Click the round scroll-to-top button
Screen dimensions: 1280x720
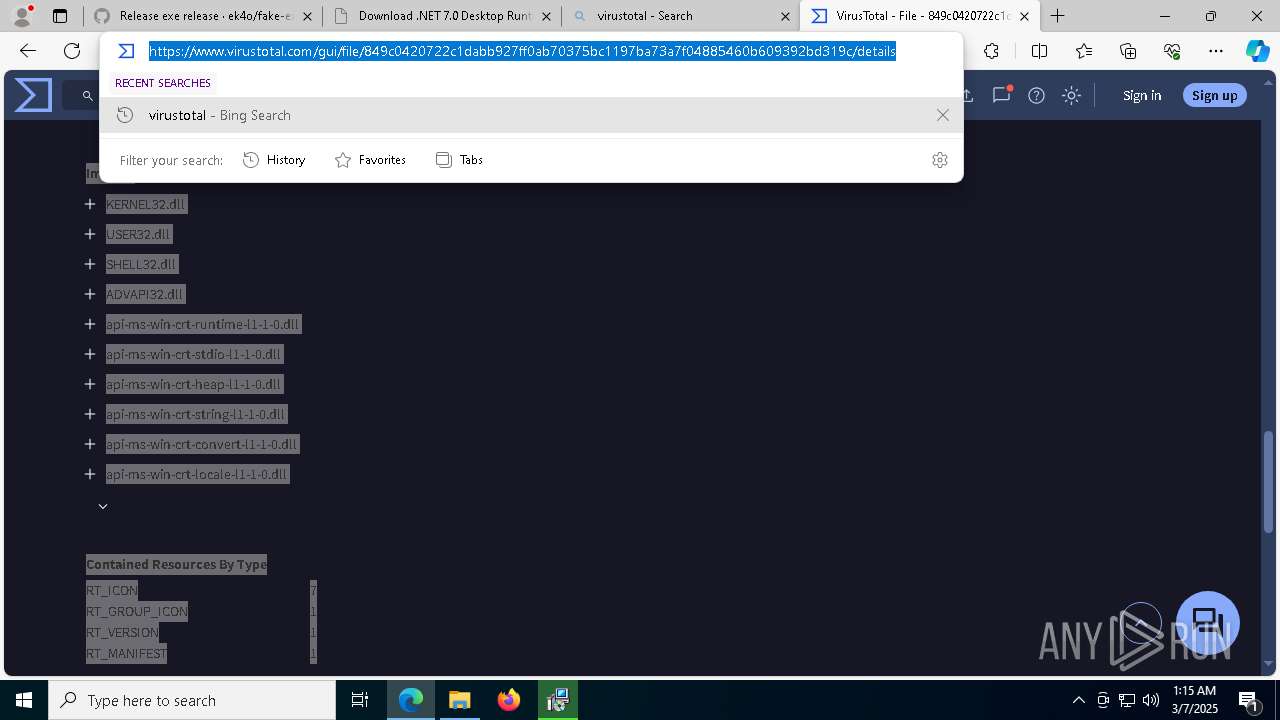click(x=1141, y=623)
